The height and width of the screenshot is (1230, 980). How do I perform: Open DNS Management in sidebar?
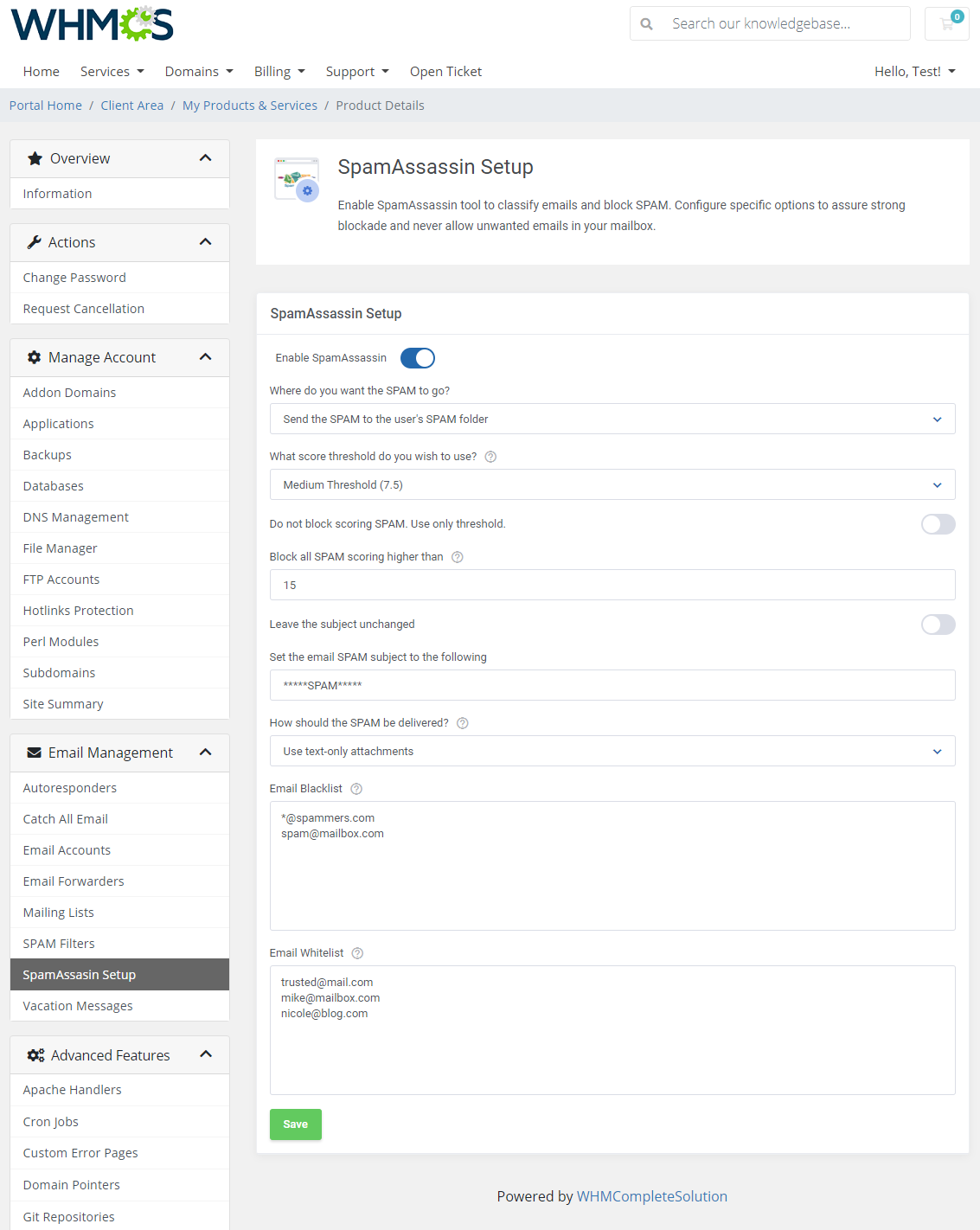pyautogui.click(x=119, y=517)
